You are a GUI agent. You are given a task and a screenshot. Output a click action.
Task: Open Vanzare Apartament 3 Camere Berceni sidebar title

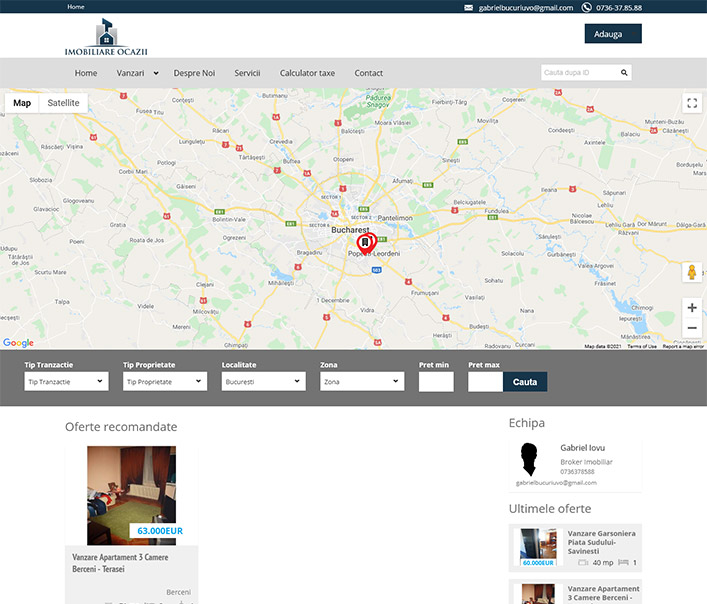click(x=603, y=593)
